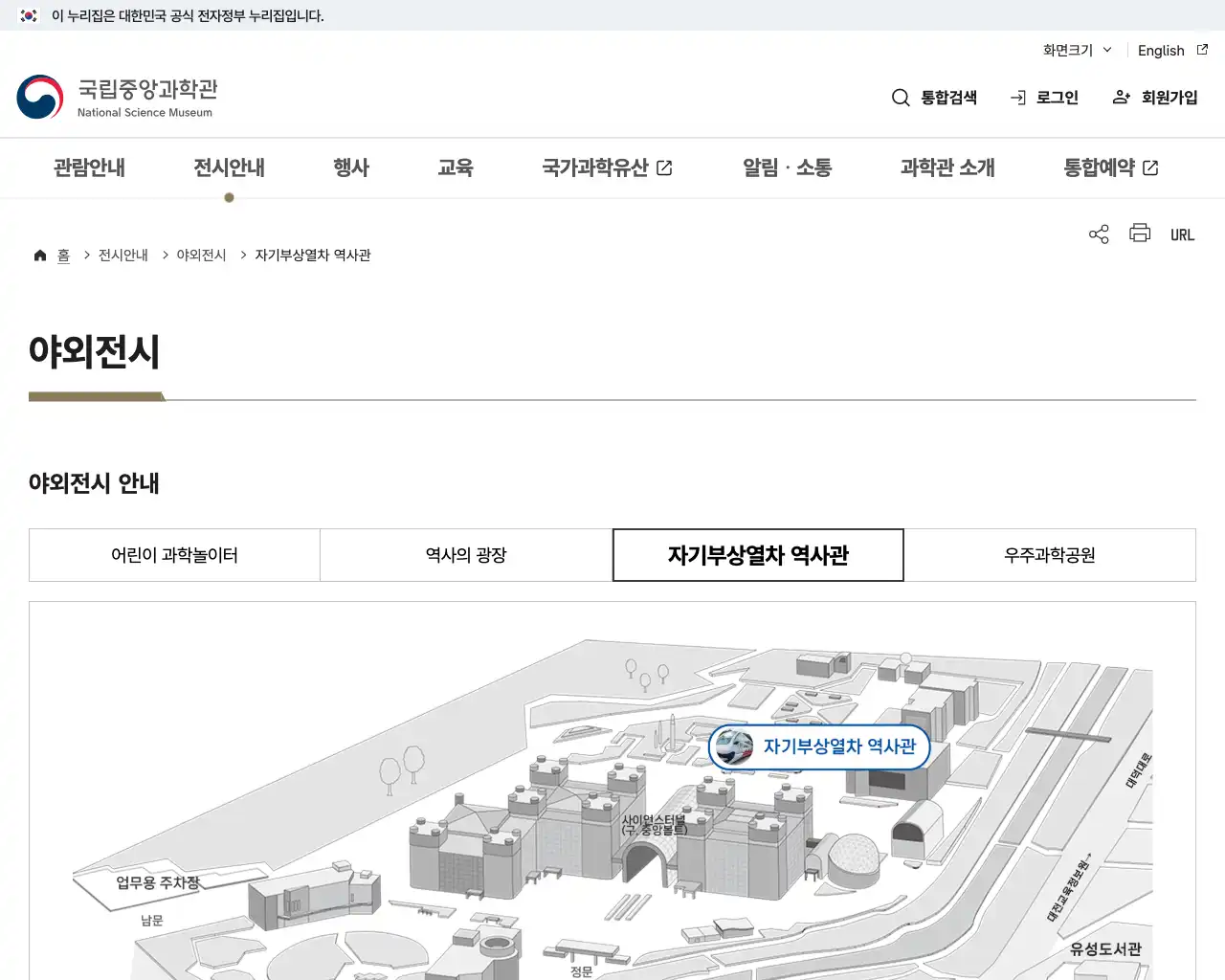Switch the site language to English

[x=1160, y=51]
